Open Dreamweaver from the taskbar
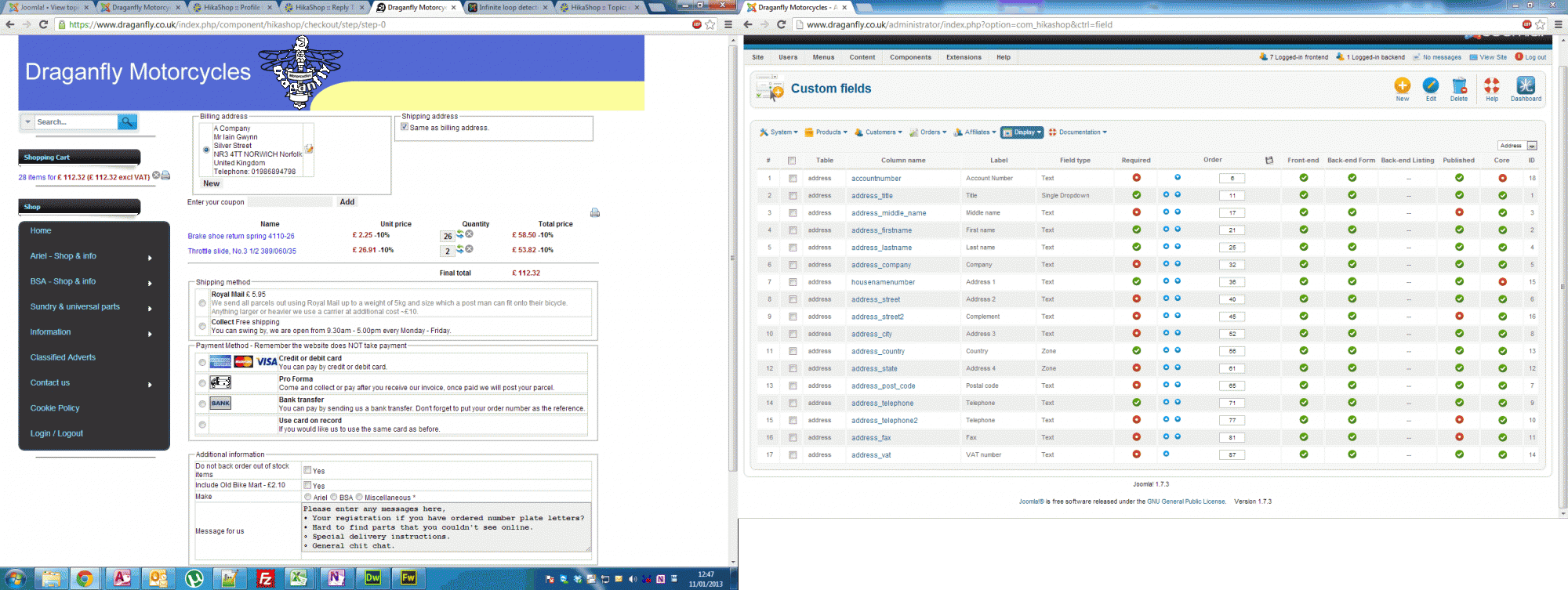Viewport: 1568px width, 590px height. pyautogui.click(x=372, y=578)
